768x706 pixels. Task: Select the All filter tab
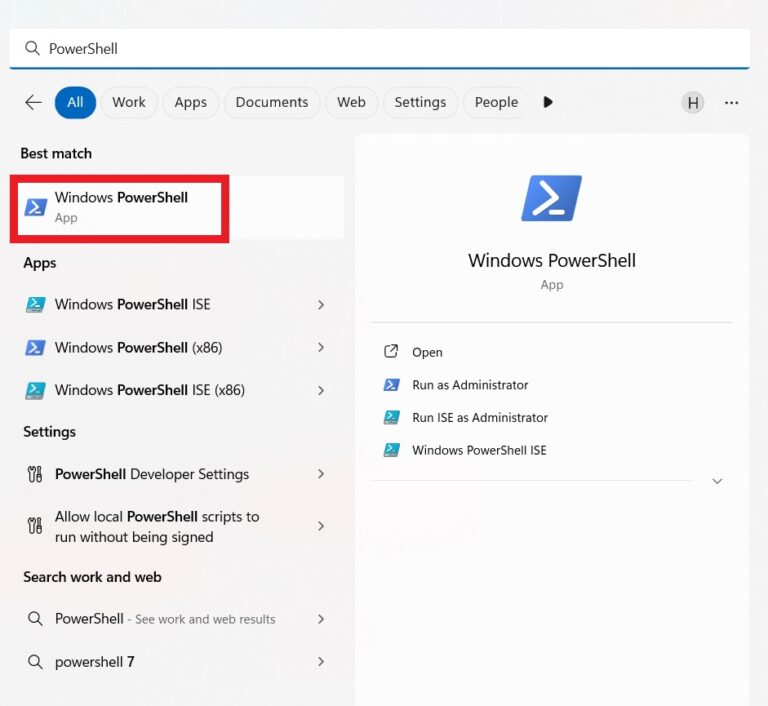[75, 102]
